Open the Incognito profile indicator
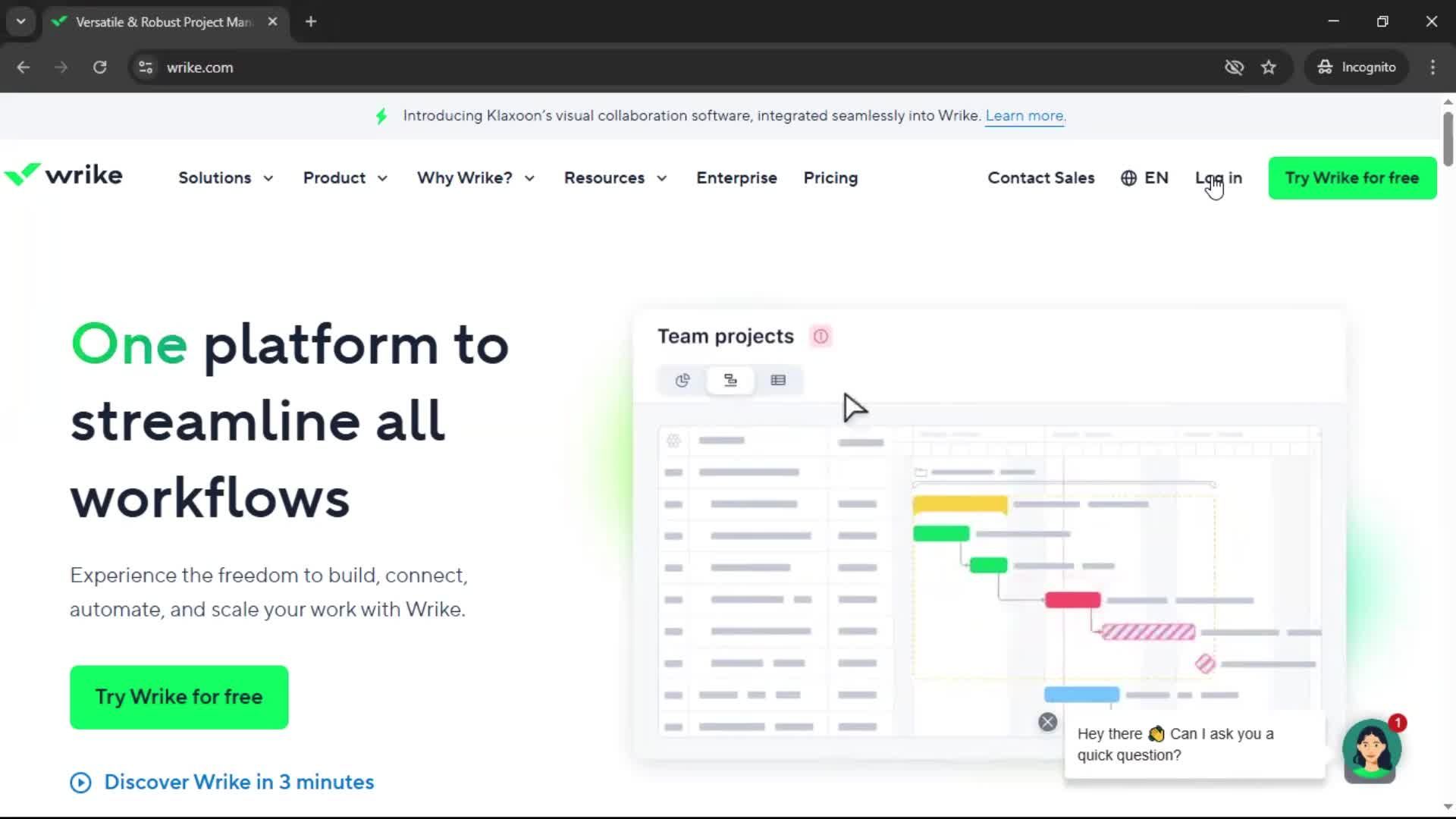Image resolution: width=1456 pixels, height=819 pixels. 1357,67
